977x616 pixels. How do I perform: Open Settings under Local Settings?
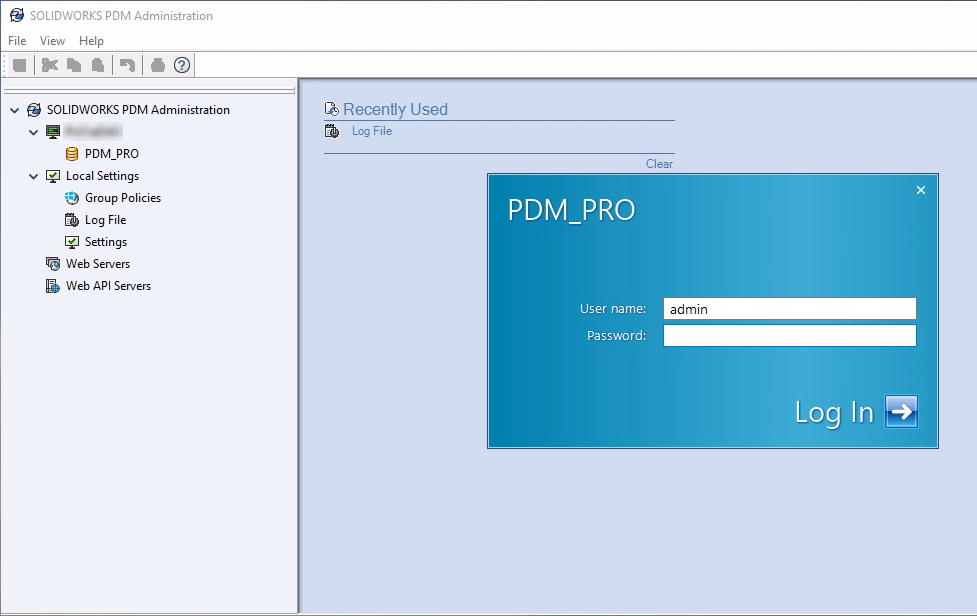coord(106,242)
